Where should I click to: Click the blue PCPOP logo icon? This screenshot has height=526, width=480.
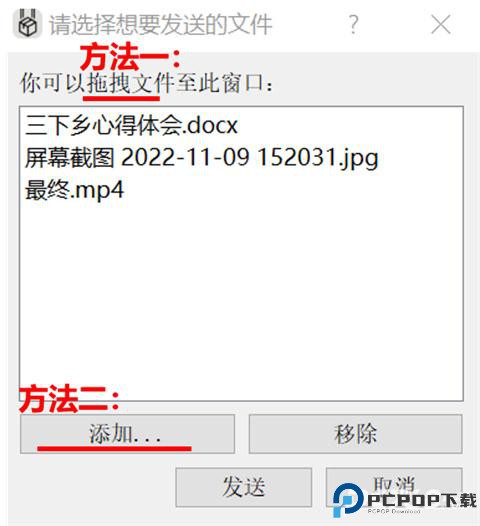click(348, 500)
